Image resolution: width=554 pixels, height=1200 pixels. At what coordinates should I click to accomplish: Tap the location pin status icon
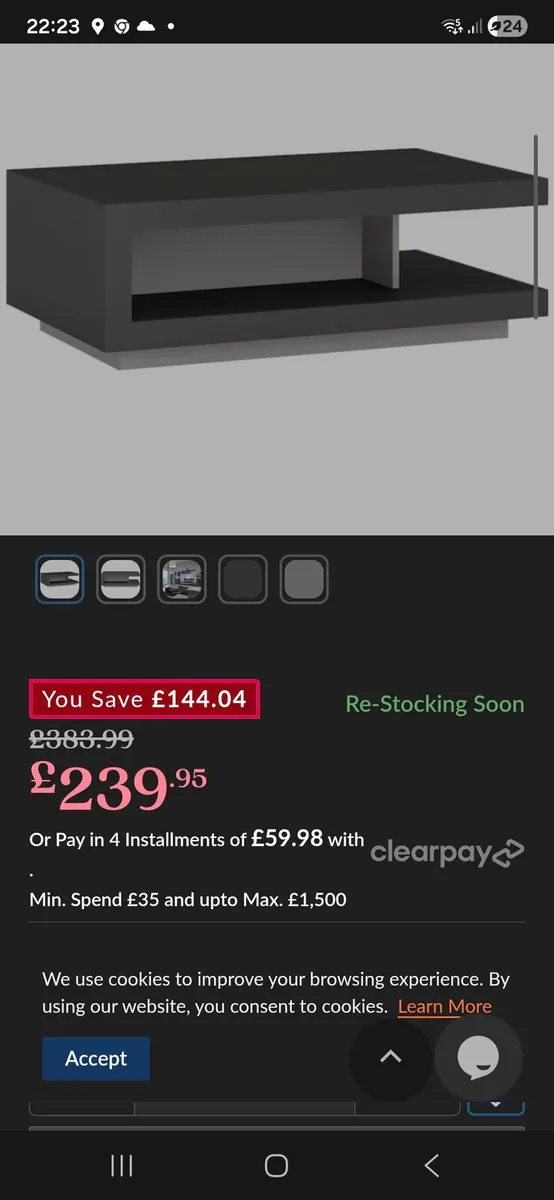point(97,27)
